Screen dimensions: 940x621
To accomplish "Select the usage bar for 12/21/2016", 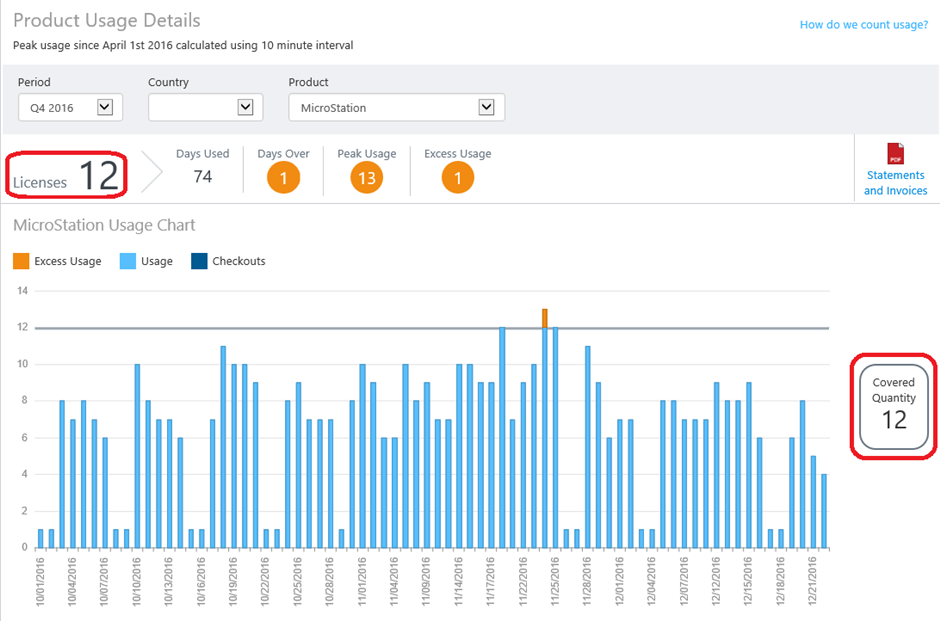I will point(813,502).
